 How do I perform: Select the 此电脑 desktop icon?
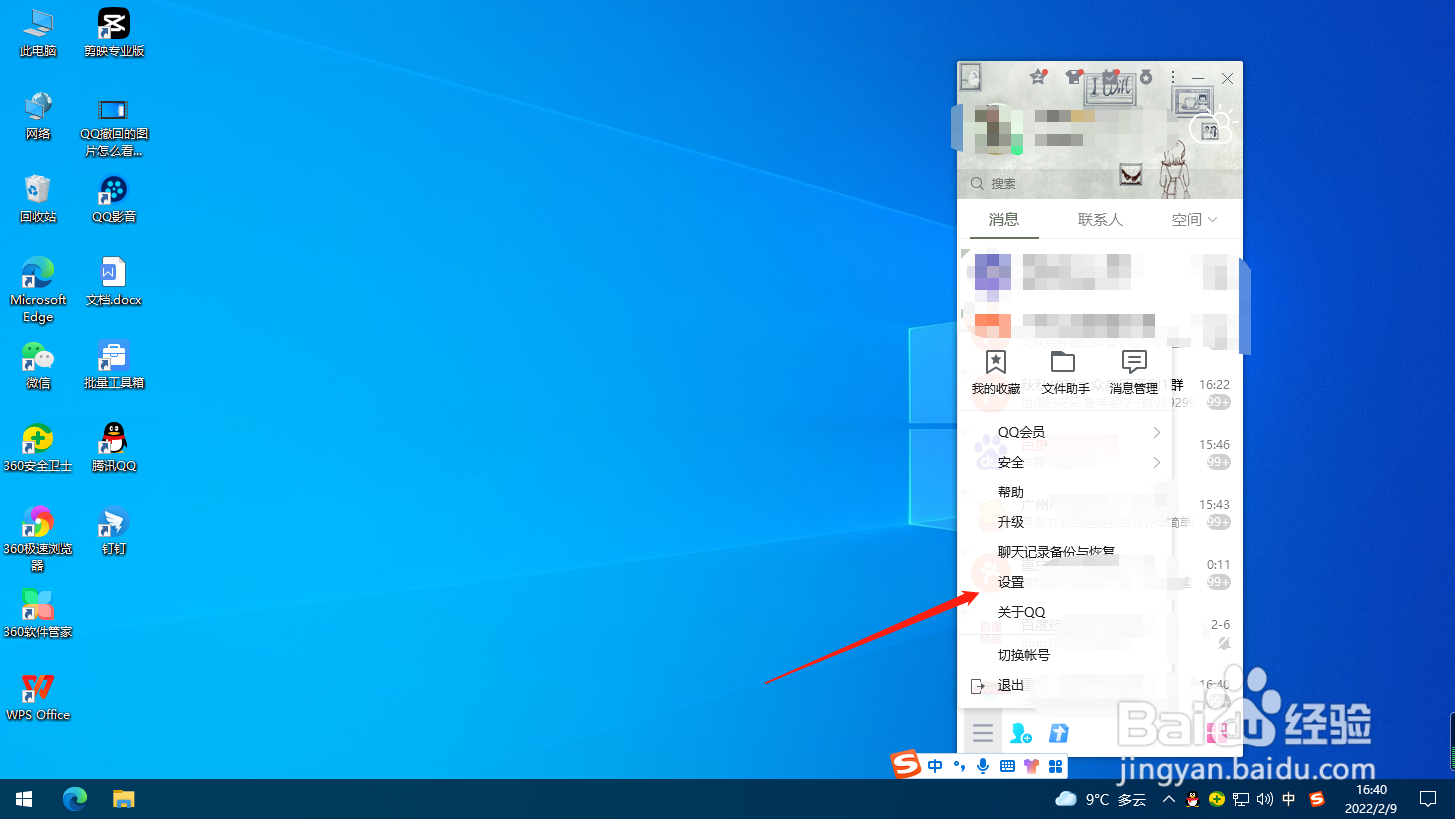[x=38, y=33]
